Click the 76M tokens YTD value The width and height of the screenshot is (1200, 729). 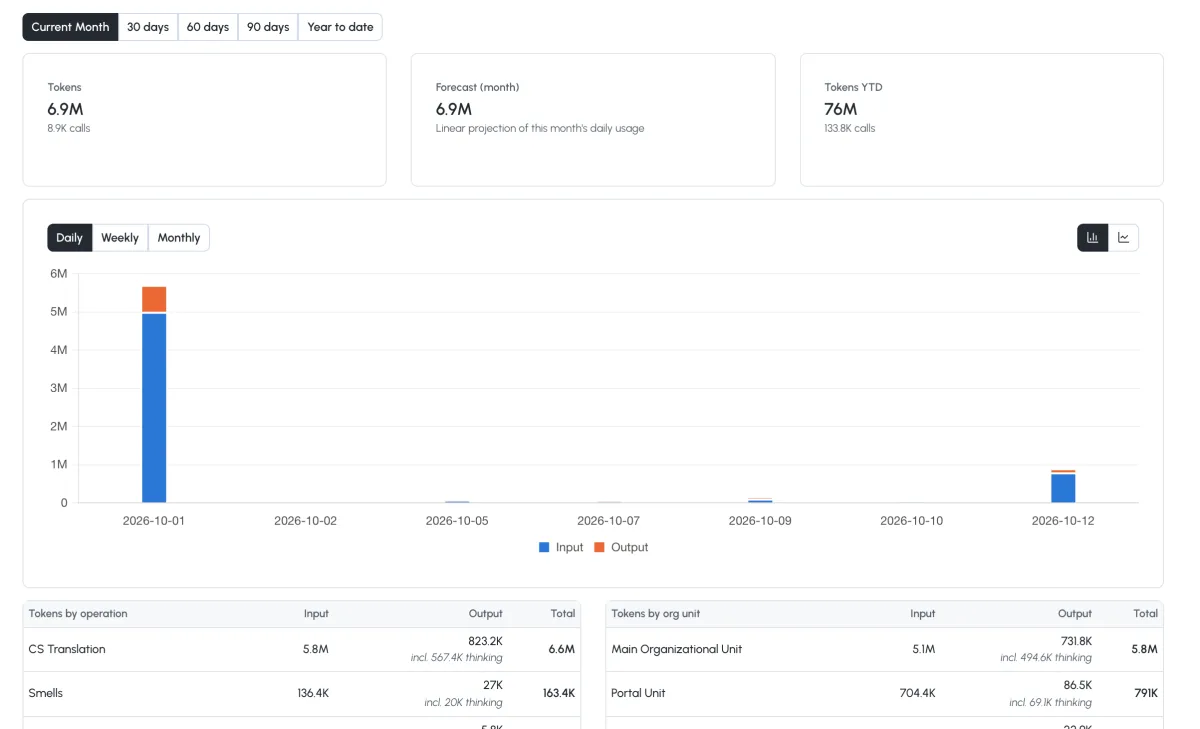tap(841, 109)
